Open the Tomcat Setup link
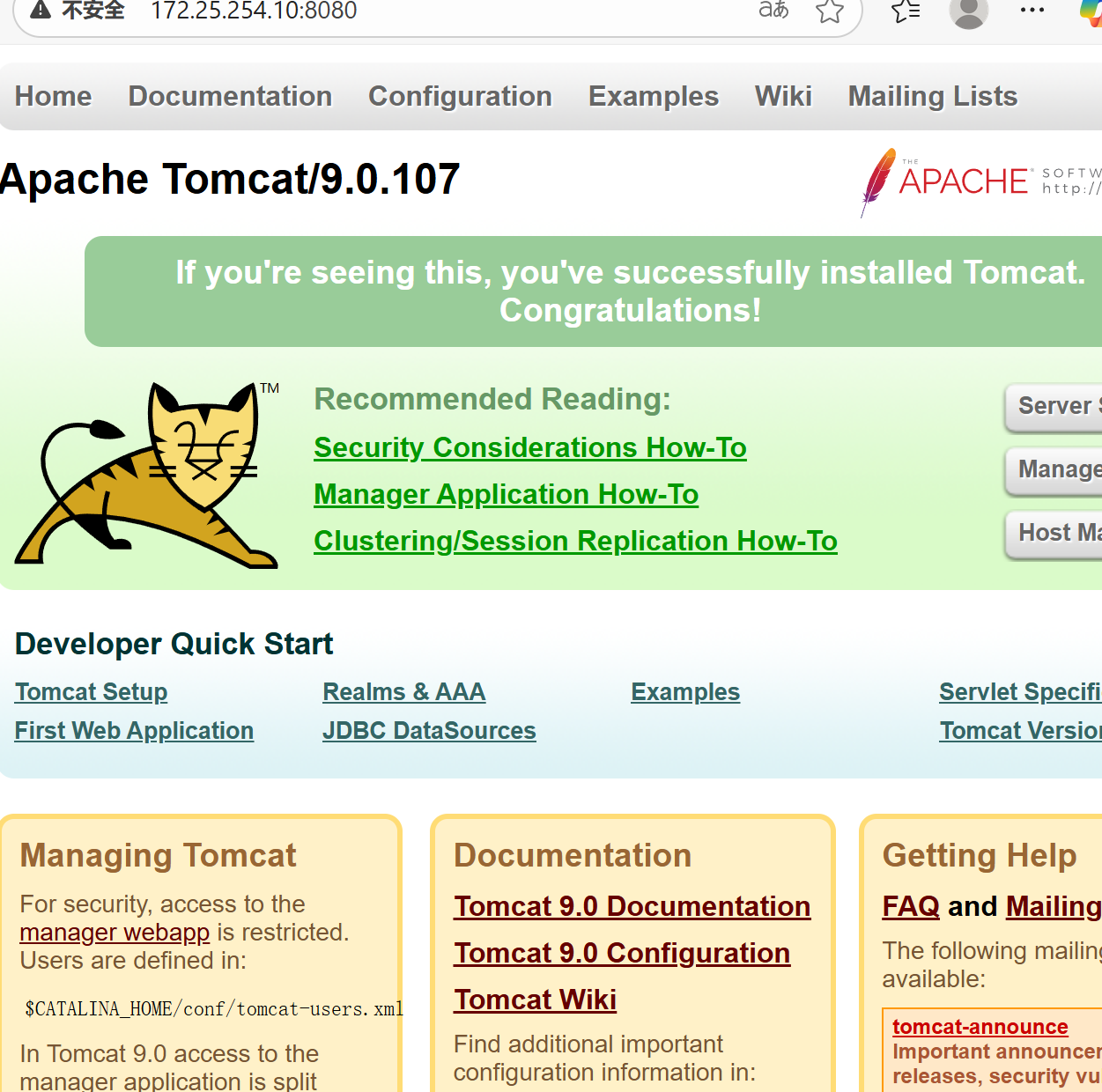1102x1092 pixels. point(92,692)
